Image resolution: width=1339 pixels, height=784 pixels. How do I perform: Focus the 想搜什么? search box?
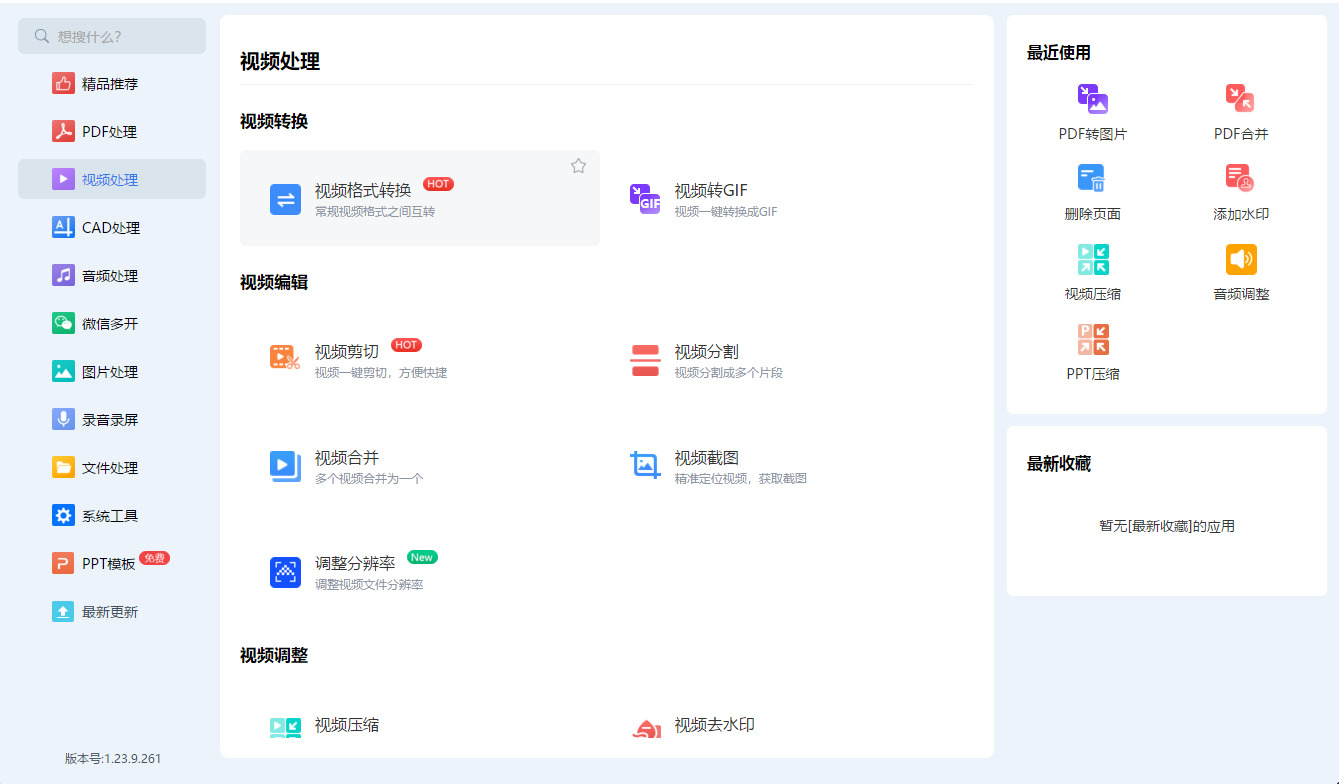point(112,36)
